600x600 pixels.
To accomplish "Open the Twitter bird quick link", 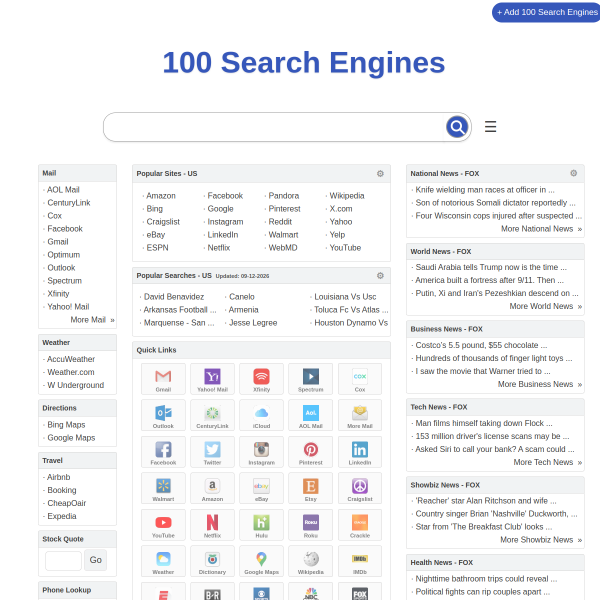I will pos(212,452).
